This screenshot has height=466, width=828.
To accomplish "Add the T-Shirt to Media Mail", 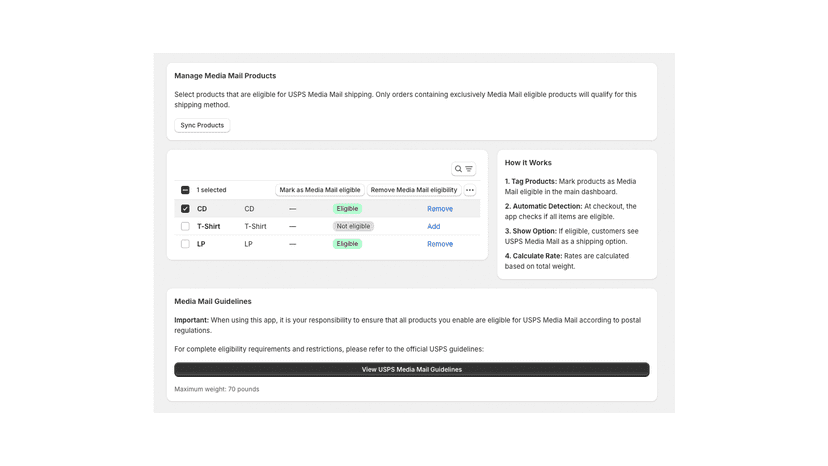I will point(434,226).
